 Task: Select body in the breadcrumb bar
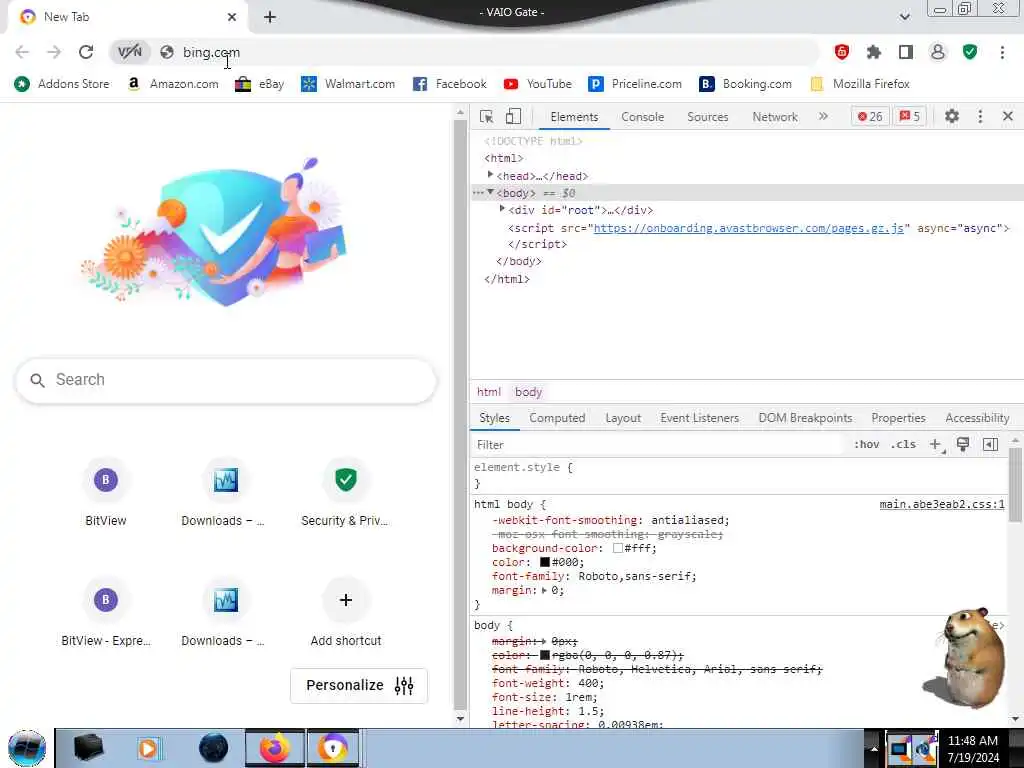(x=528, y=392)
